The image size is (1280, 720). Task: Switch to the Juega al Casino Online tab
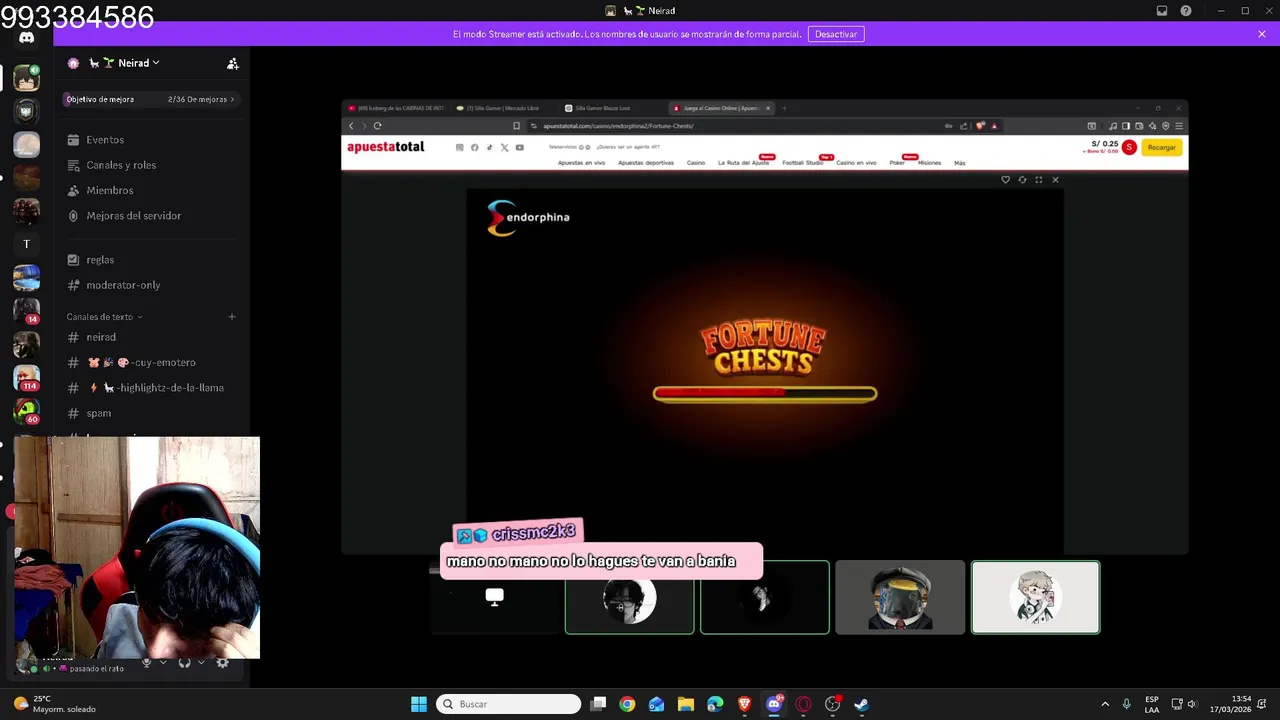(x=720, y=108)
